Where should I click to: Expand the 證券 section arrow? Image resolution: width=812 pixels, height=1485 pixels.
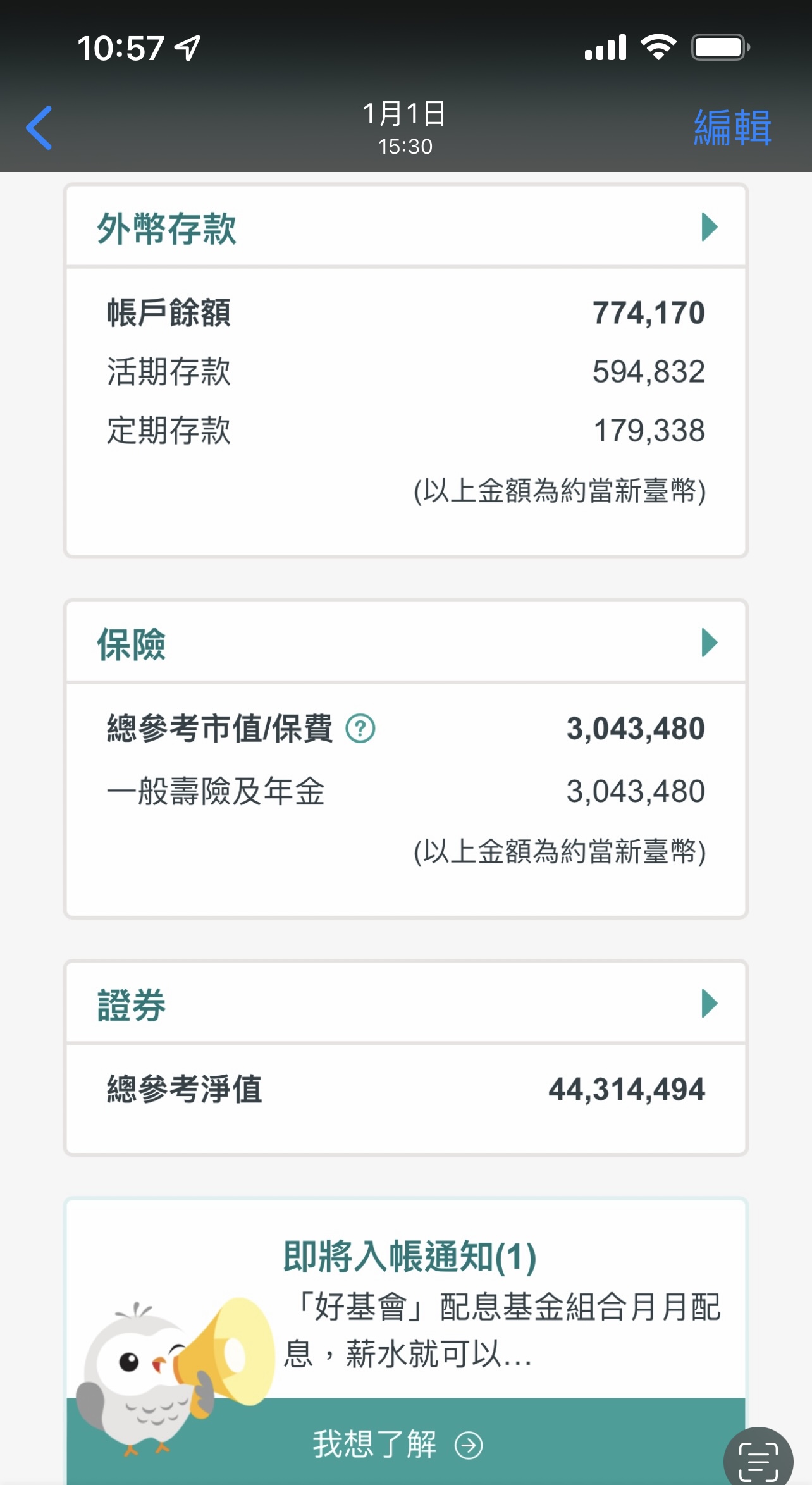click(x=710, y=1004)
